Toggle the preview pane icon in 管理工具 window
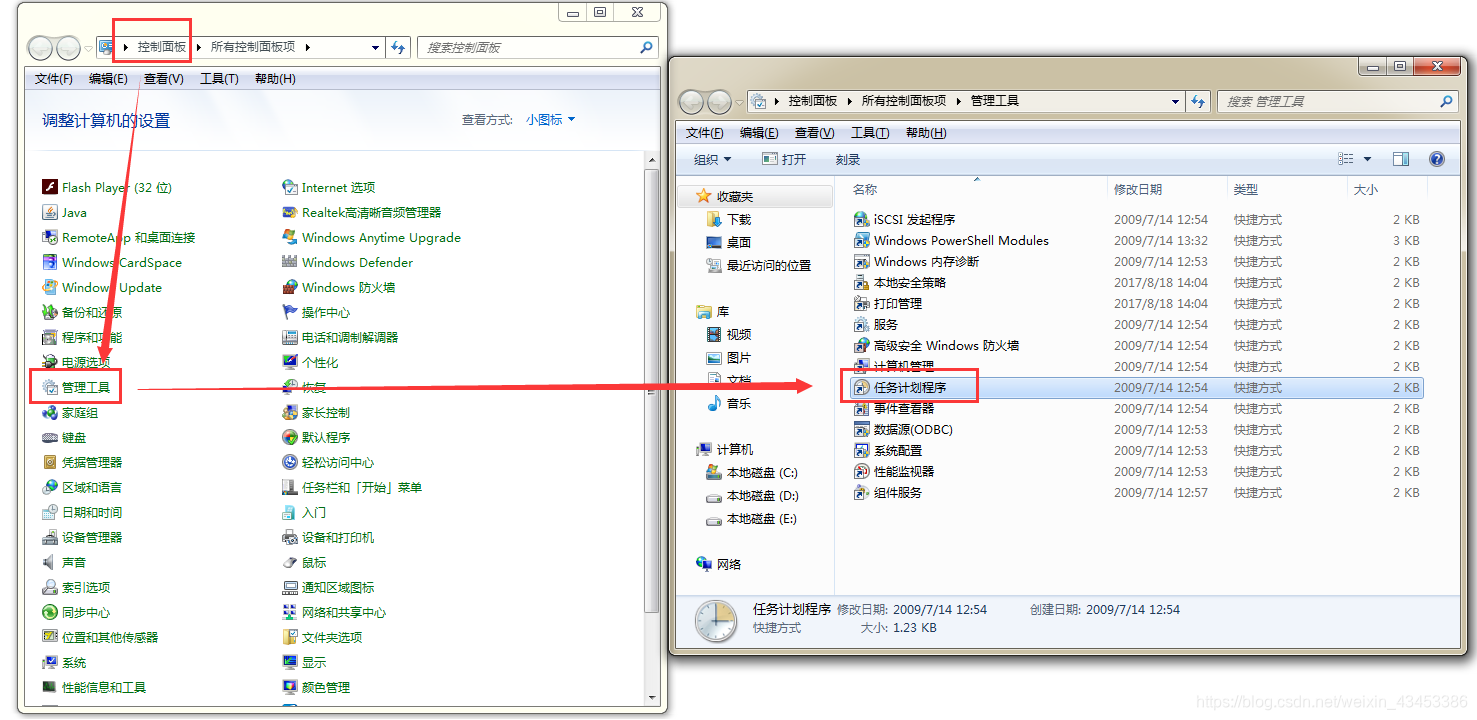Image resolution: width=1477 pixels, height=720 pixels. tap(1401, 159)
